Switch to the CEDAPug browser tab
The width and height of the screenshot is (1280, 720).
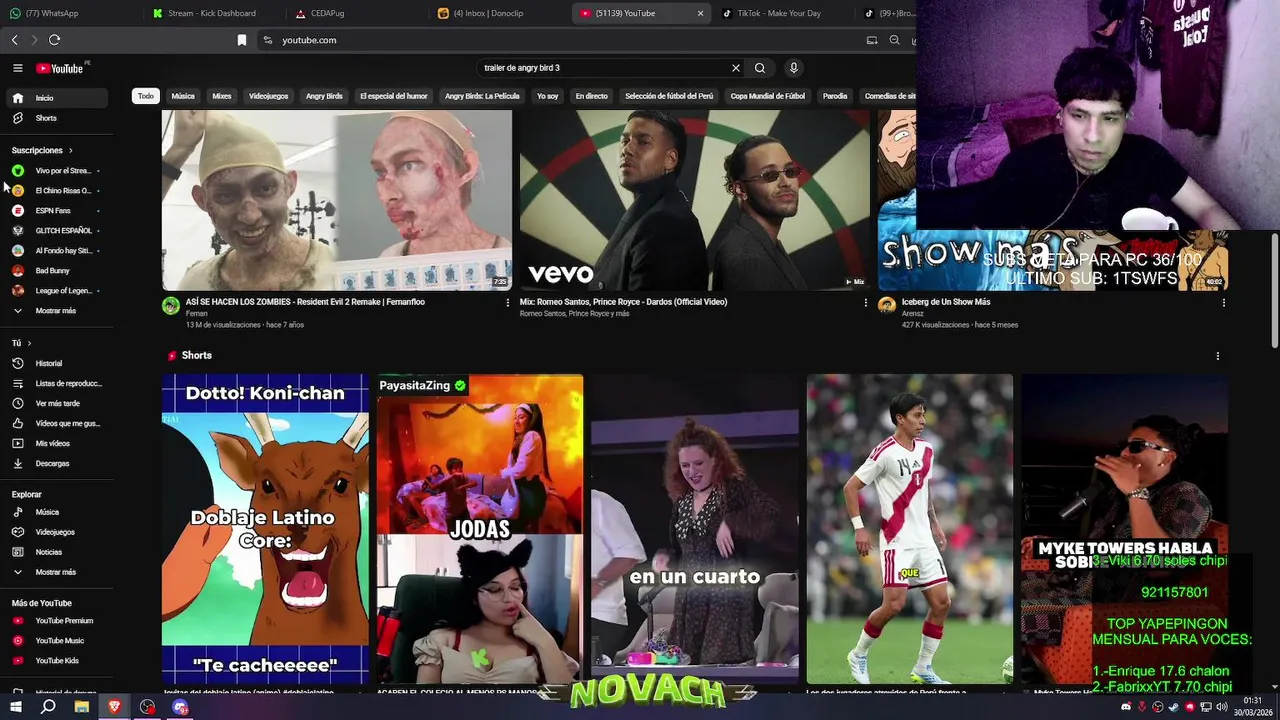[x=357, y=13]
